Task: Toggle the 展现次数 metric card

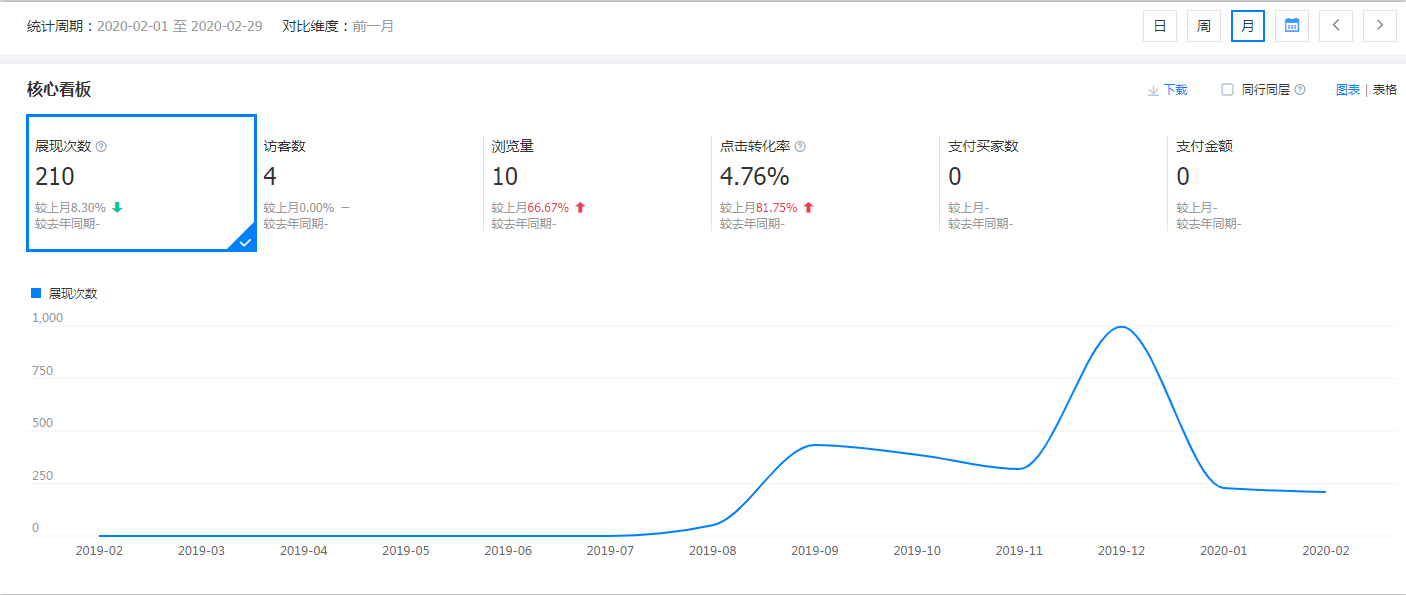Action: coord(141,183)
